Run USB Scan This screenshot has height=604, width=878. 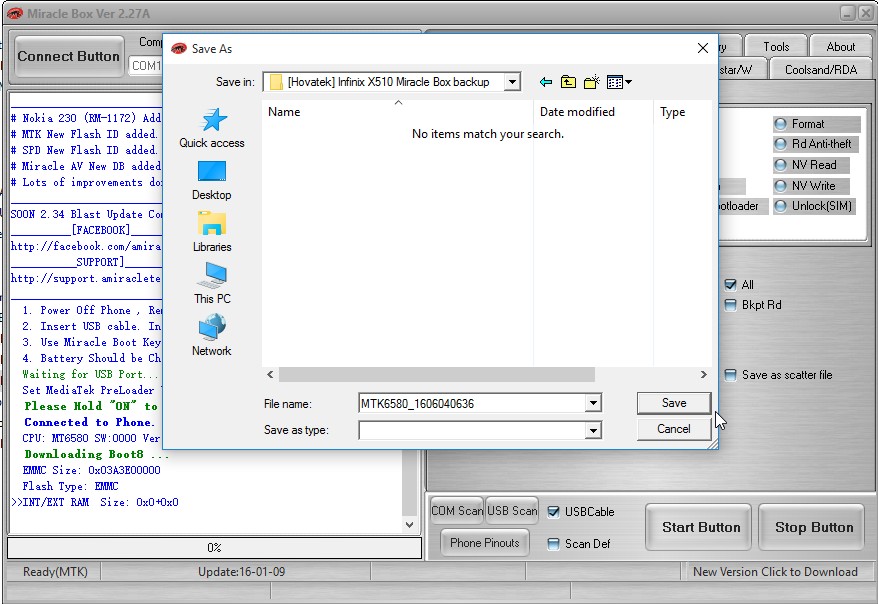512,511
